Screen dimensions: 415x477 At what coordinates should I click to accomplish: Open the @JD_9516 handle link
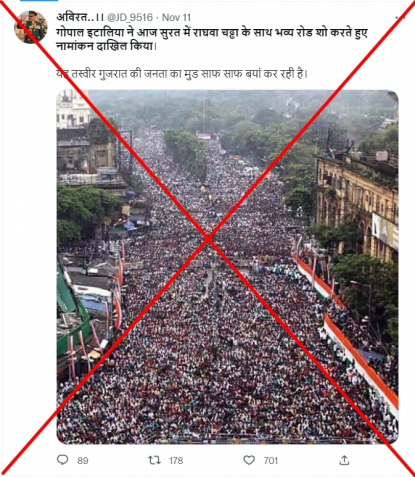130,17
